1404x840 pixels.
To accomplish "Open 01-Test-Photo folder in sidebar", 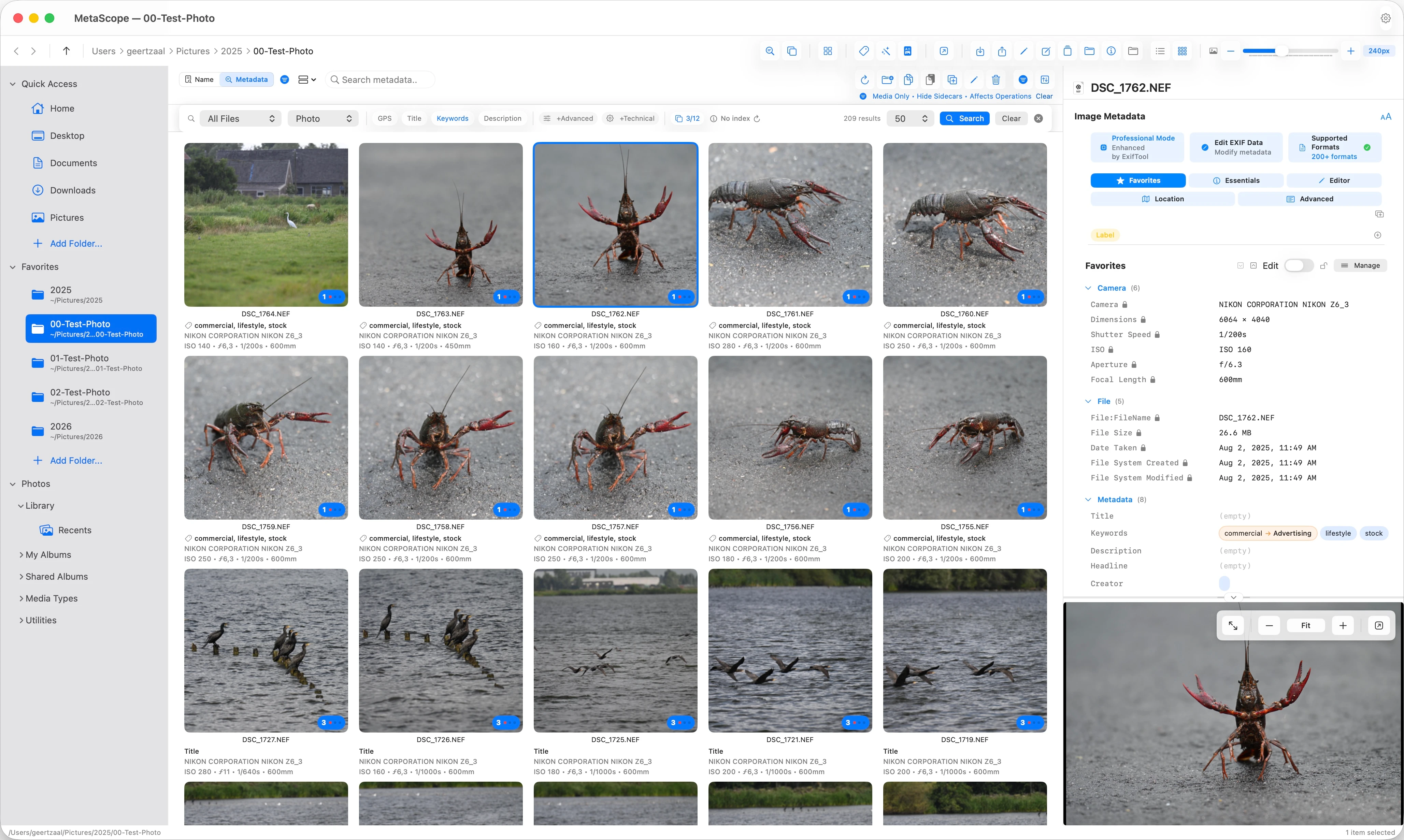I will pyautogui.click(x=90, y=363).
